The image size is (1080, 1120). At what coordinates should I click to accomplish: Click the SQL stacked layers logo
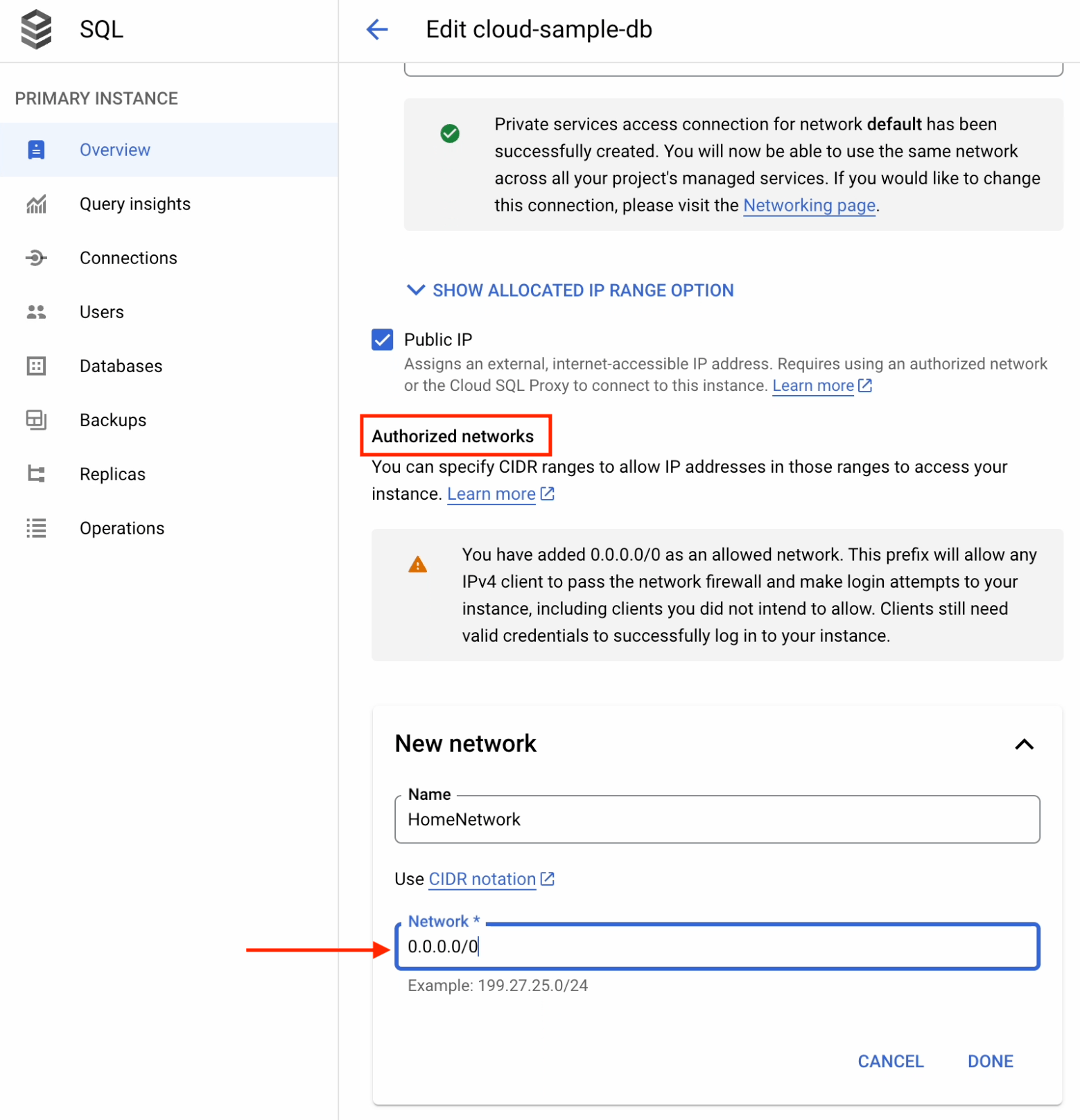[x=36, y=29]
